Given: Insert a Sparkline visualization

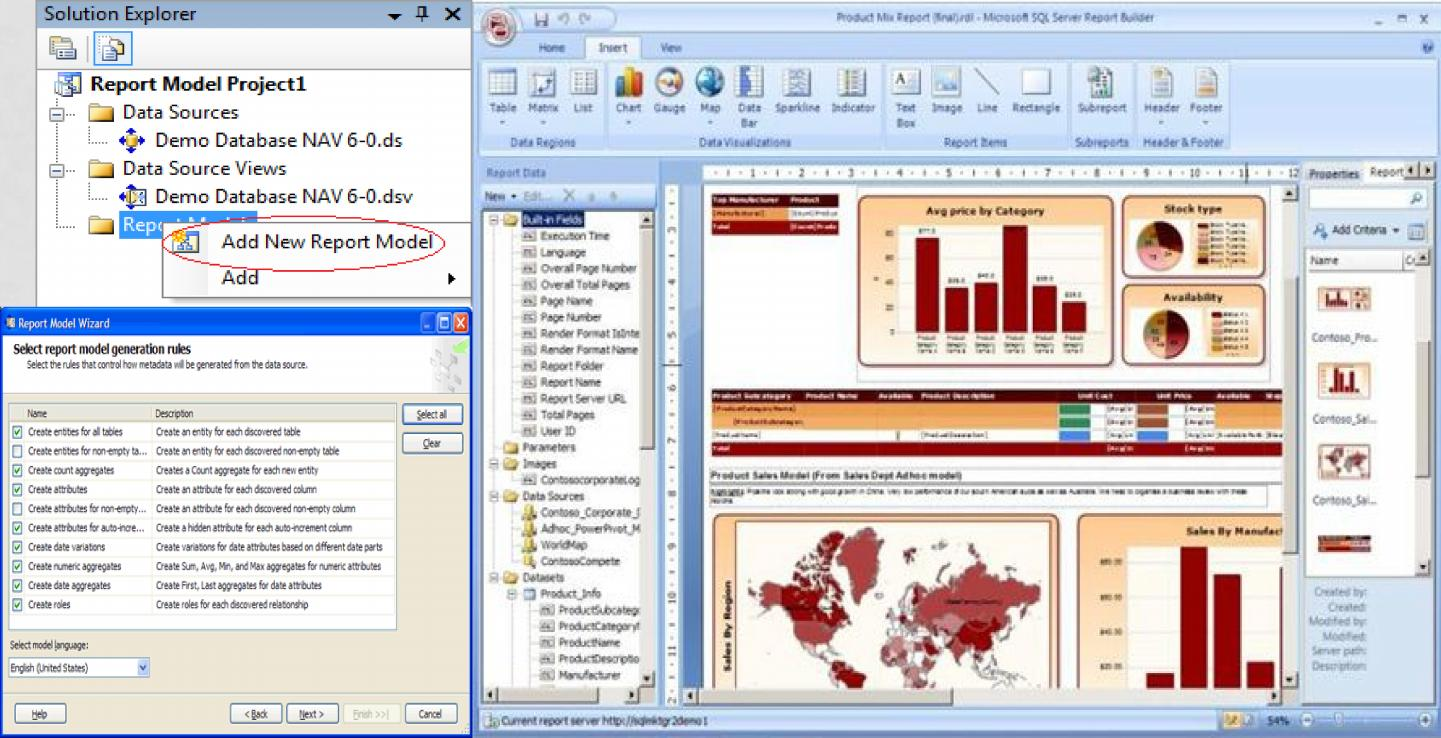Looking at the screenshot, I should (x=796, y=92).
